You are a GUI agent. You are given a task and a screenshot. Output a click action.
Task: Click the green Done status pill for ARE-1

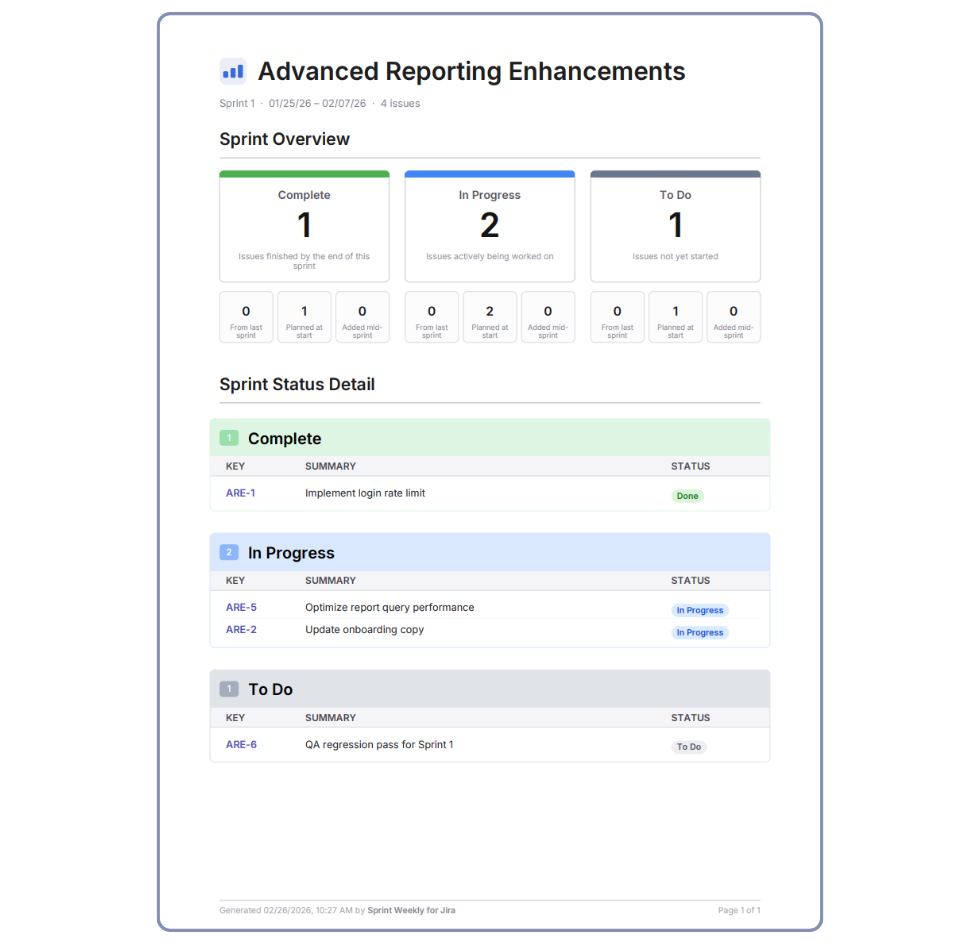pyautogui.click(x=687, y=495)
